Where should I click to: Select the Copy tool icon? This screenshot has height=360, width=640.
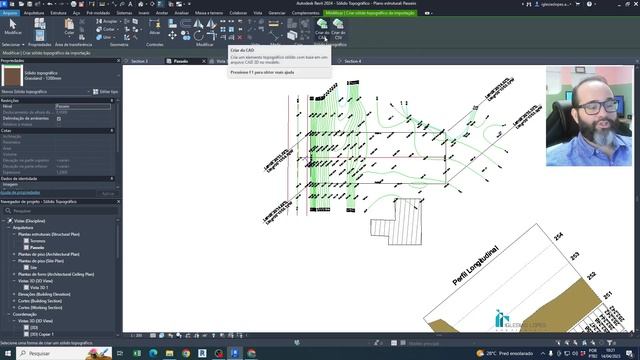pos(186,36)
